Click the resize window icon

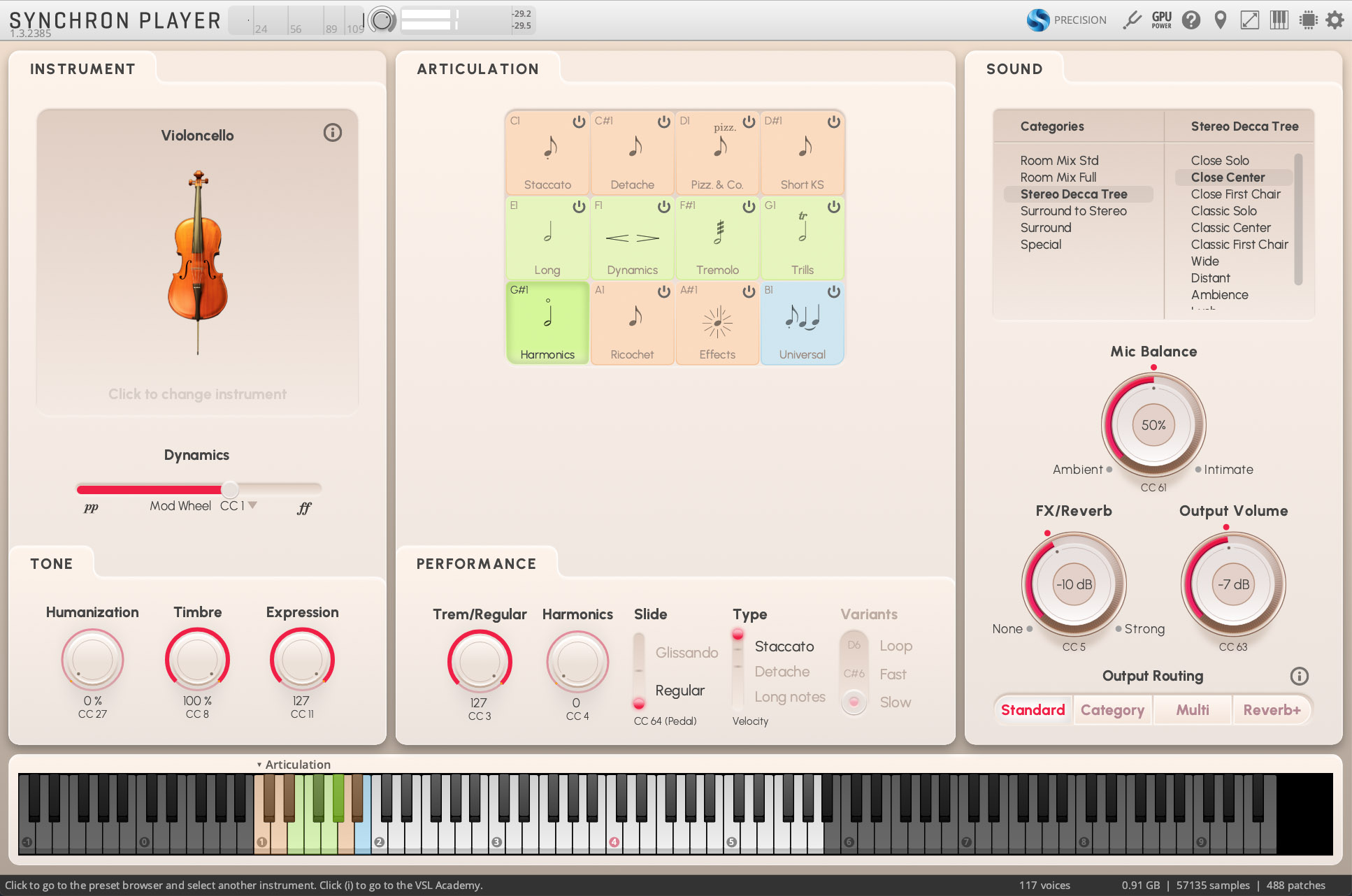[1250, 20]
